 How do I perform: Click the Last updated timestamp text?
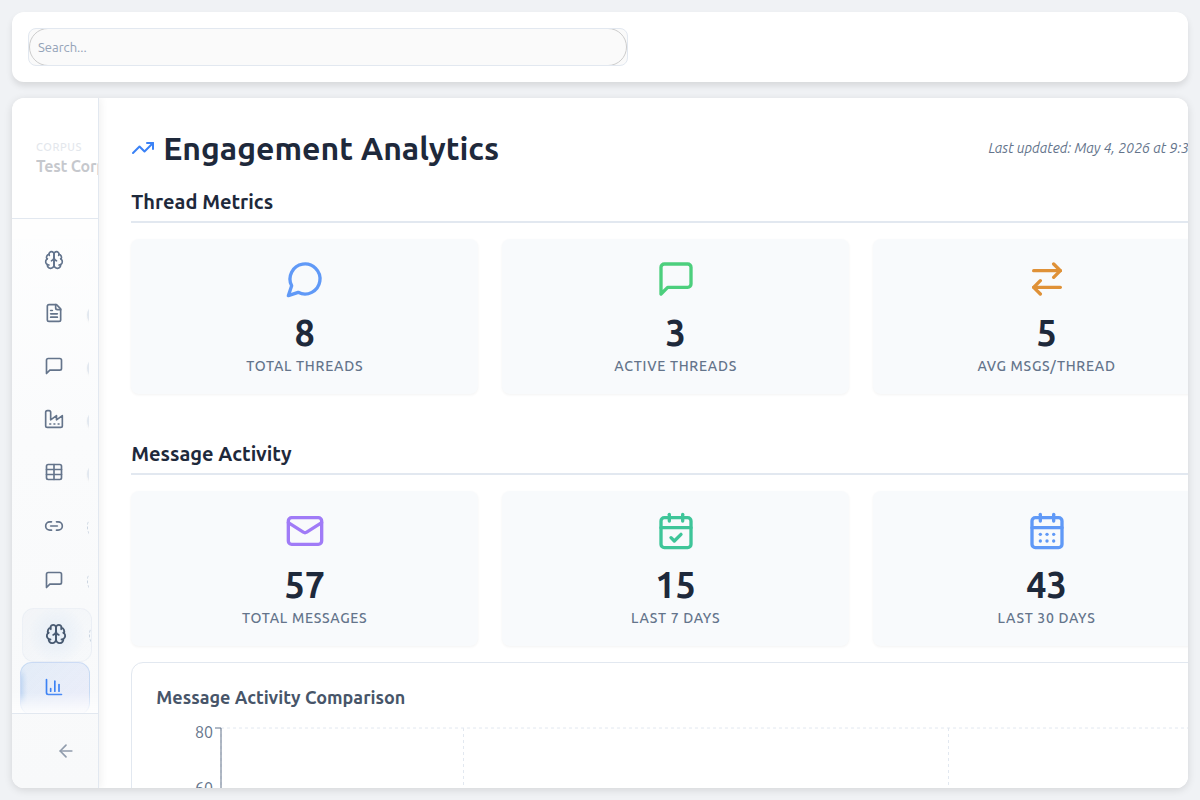pyautogui.click(x=1088, y=148)
